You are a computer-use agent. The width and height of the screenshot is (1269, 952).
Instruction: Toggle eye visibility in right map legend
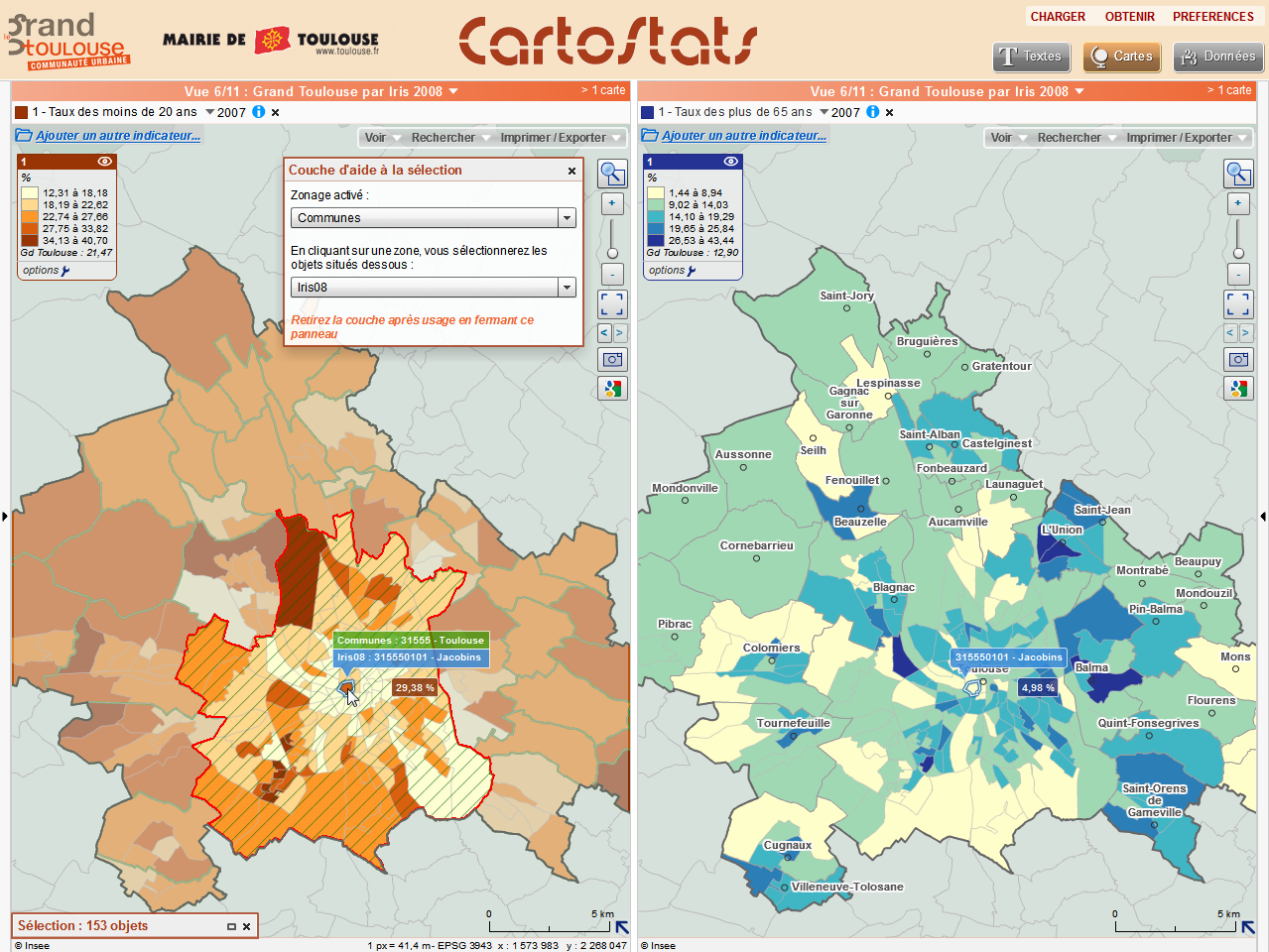(730, 161)
